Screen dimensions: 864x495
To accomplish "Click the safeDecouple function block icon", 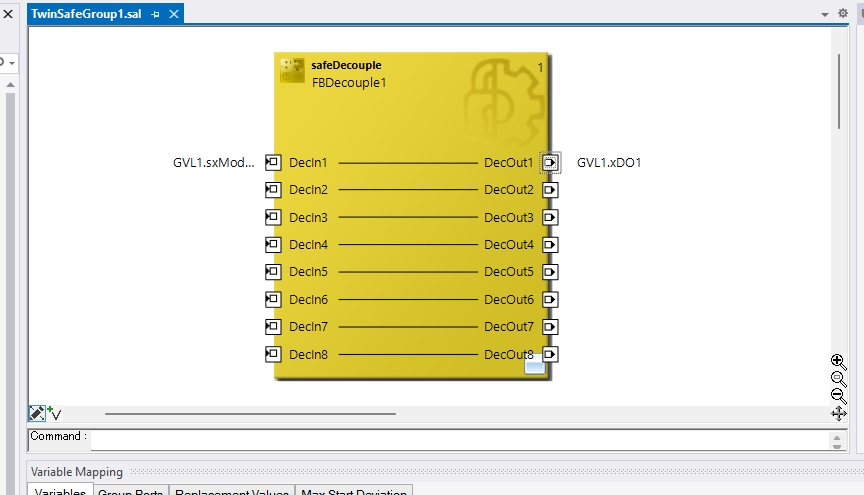I will click(291, 71).
